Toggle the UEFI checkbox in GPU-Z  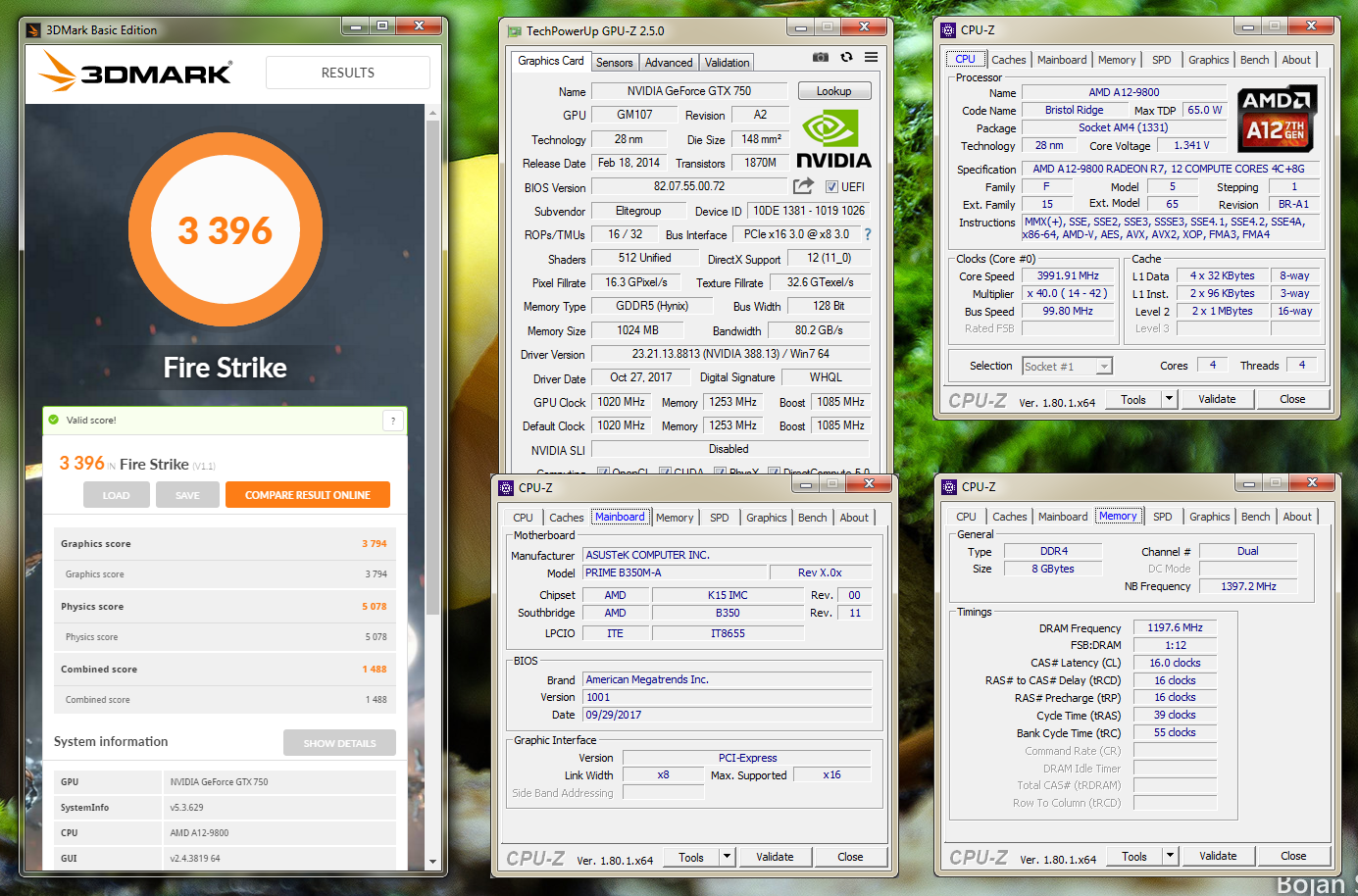click(831, 187)
